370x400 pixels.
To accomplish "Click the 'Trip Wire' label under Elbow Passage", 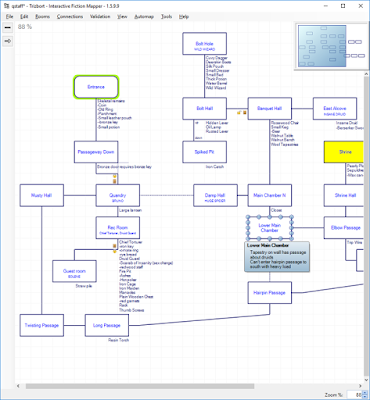I will 355,243.
